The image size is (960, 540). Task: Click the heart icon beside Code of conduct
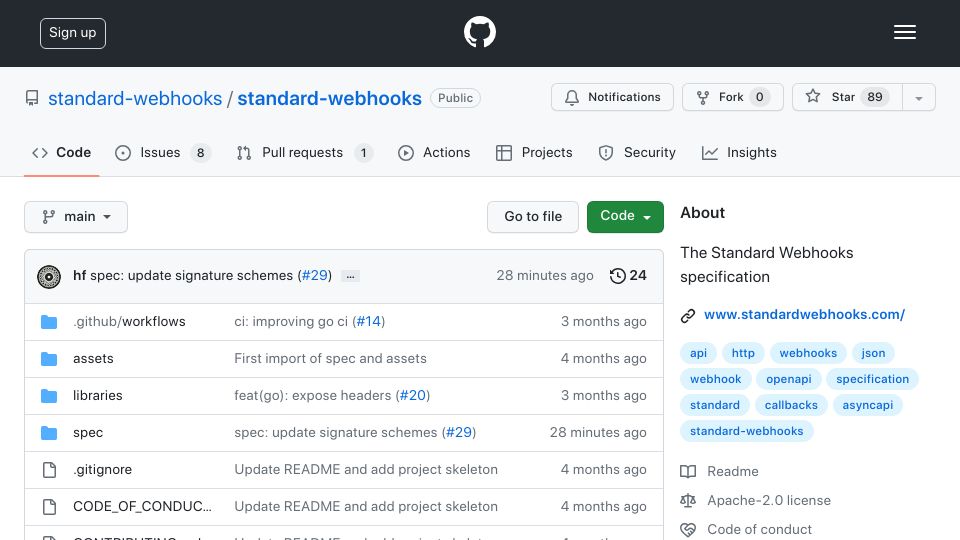click(x=688, y=530)
